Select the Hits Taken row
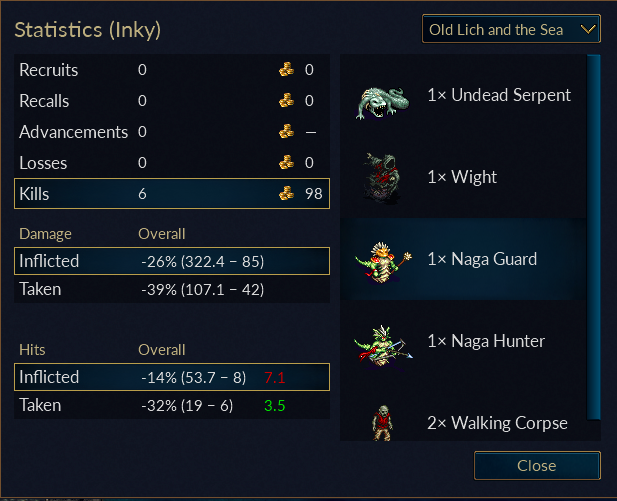The width and height of the screenshot is (617, 501). tap(172, 405)
